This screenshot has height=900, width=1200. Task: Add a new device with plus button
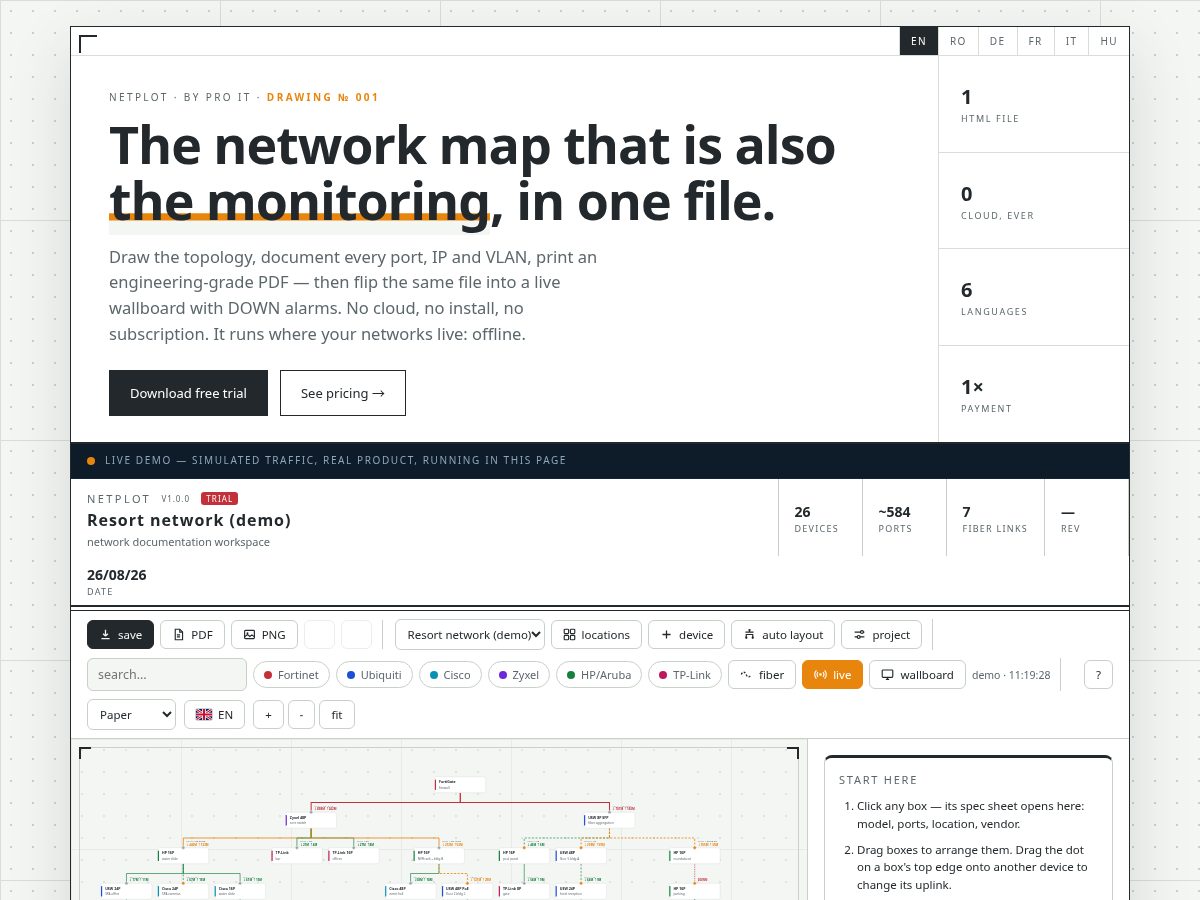[x=686, y=635]
